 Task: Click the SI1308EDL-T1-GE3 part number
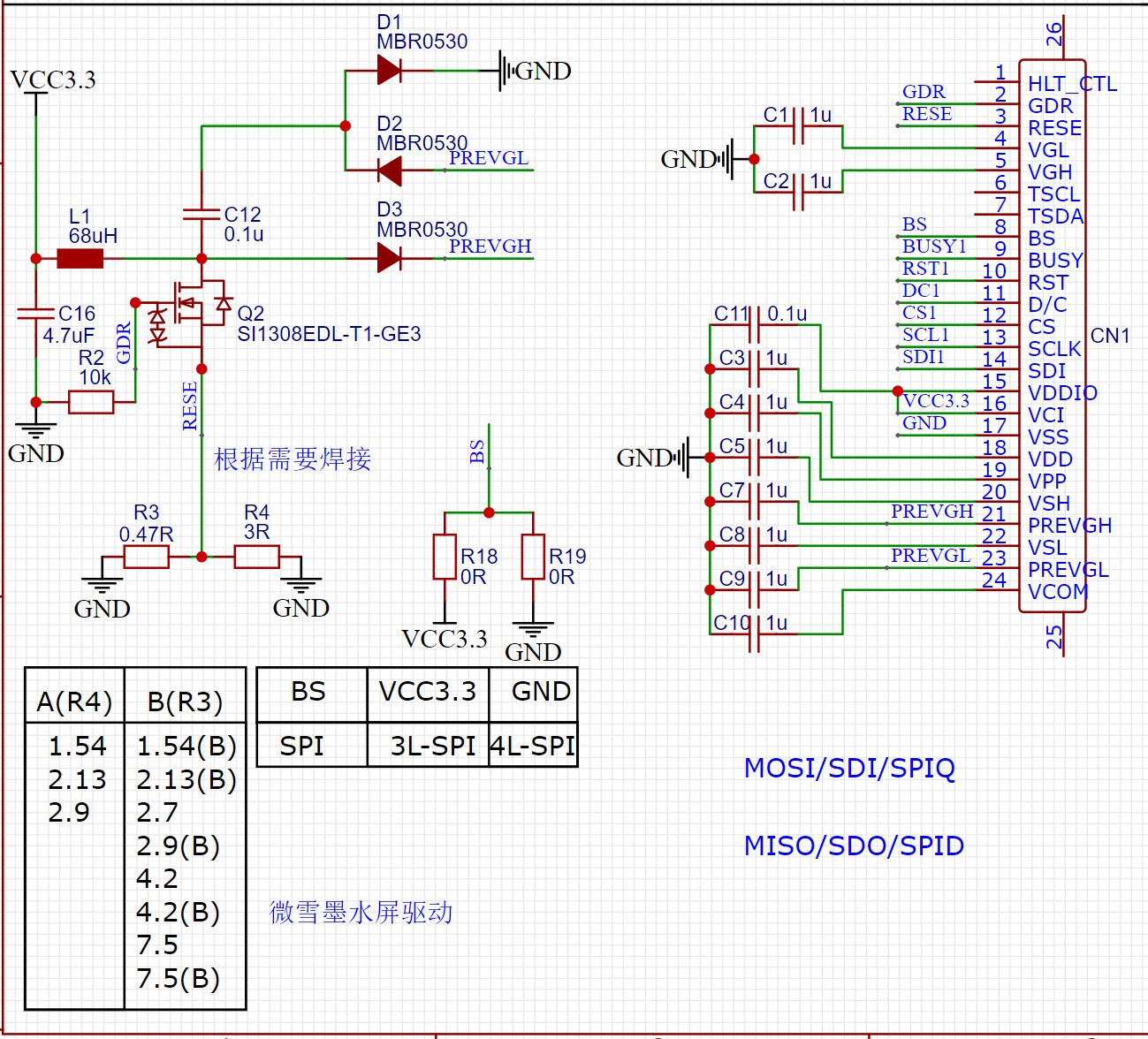pyautogui.click(x=329, y=334)
